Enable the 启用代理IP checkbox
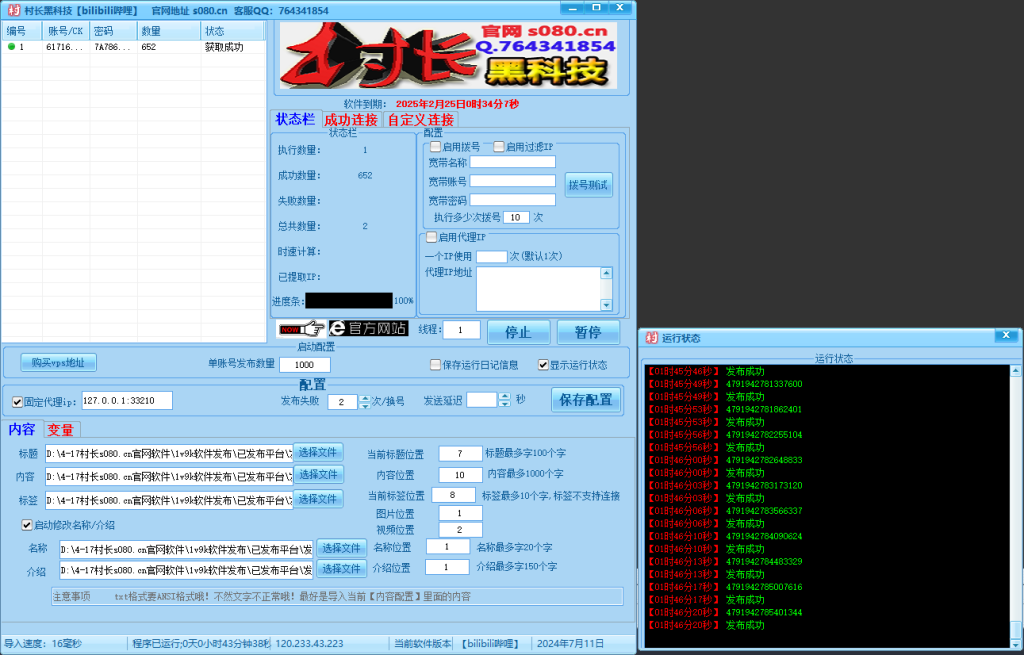The image size is (1024, 655). click(x=430, y=236)
